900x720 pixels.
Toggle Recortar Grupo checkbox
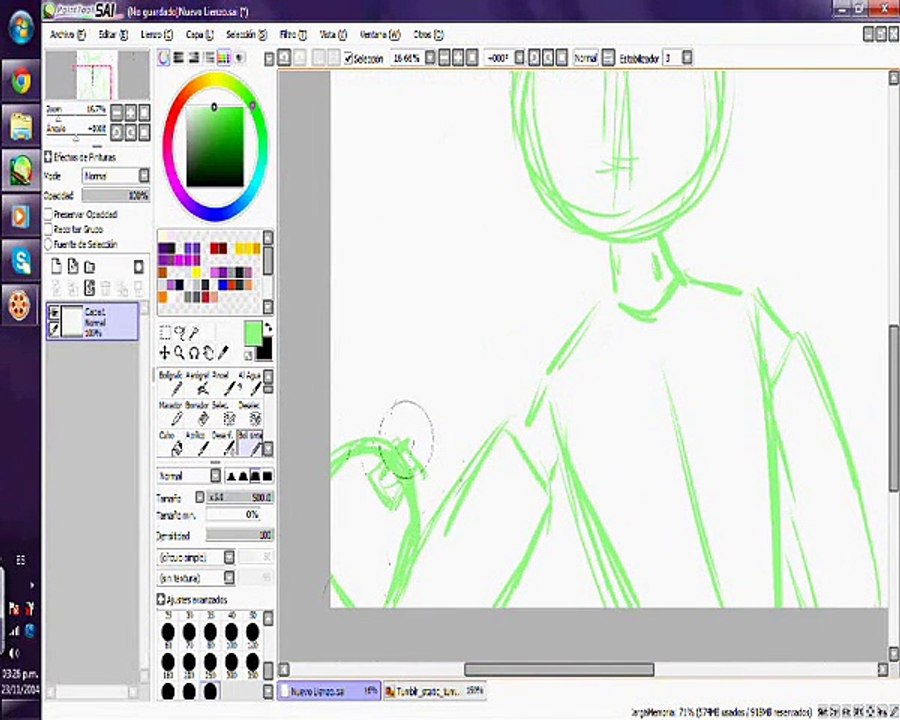(x=49, y=229)
